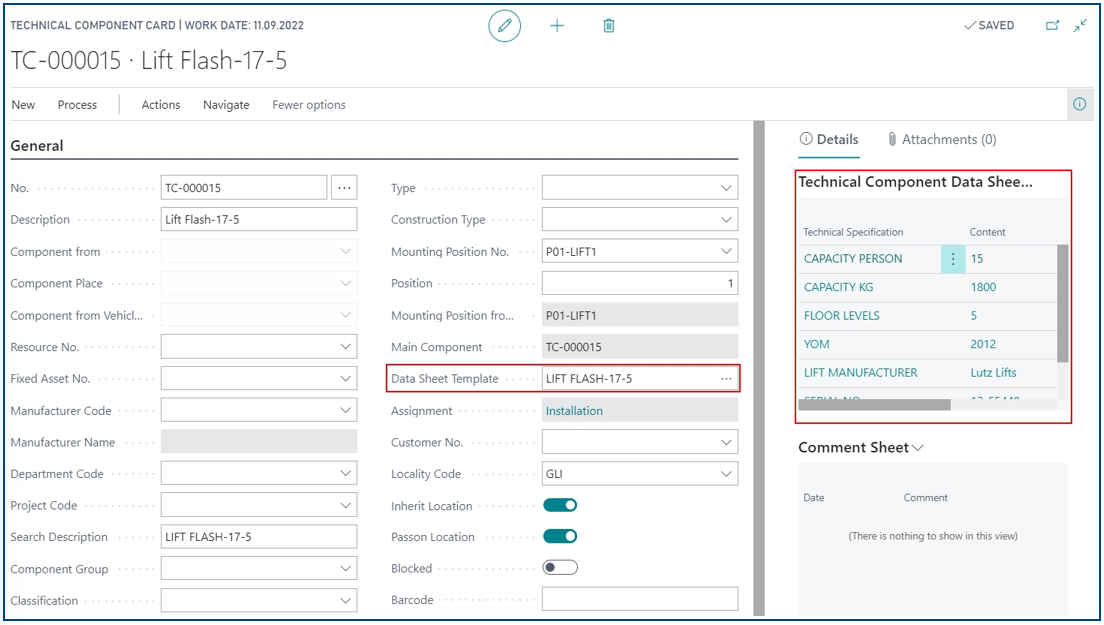Switch to the Attachments (0) tab

click(x=942, y=139)
